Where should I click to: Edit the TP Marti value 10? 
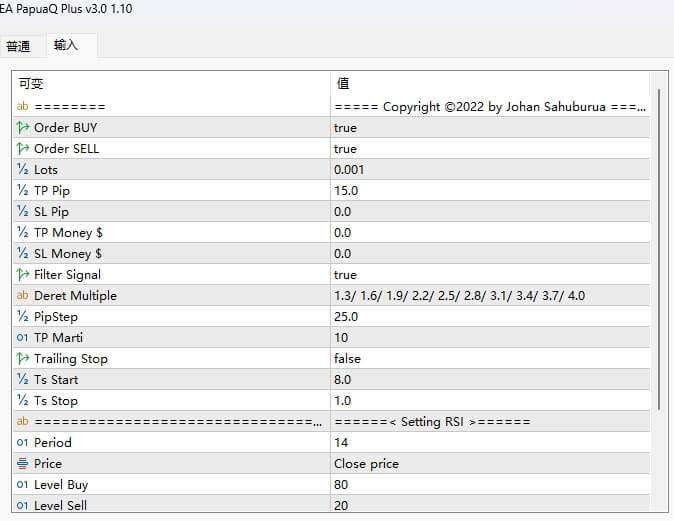(x=490, y=337)
